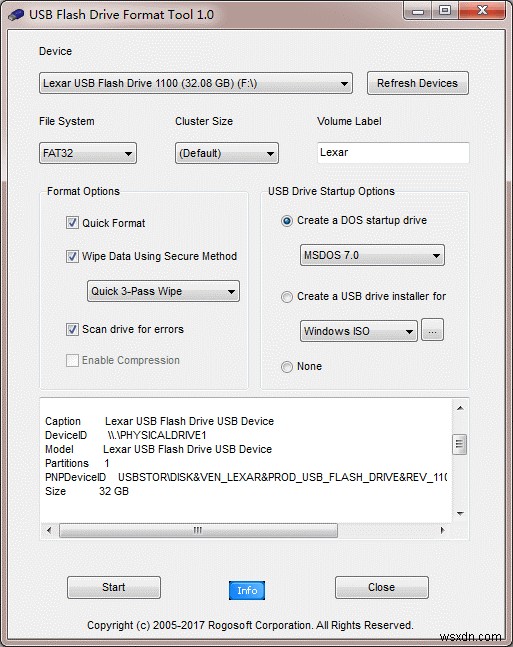Viewport: 513px width, 647px height.
Task: Open the MSDOS 7.0 version dropdown
Action: click(x=372, y=255)
